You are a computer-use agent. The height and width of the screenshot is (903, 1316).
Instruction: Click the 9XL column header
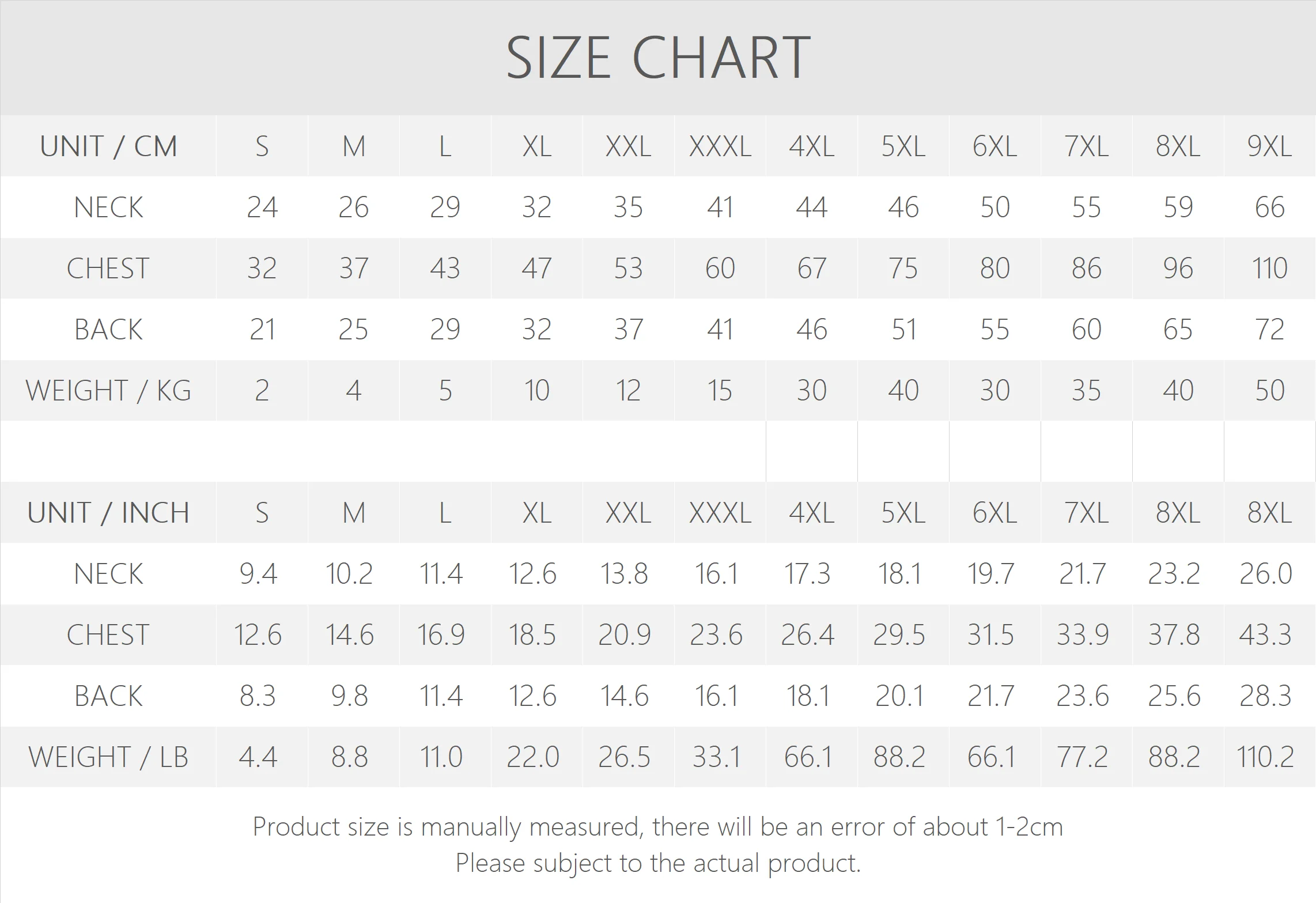coord(1269,146)
